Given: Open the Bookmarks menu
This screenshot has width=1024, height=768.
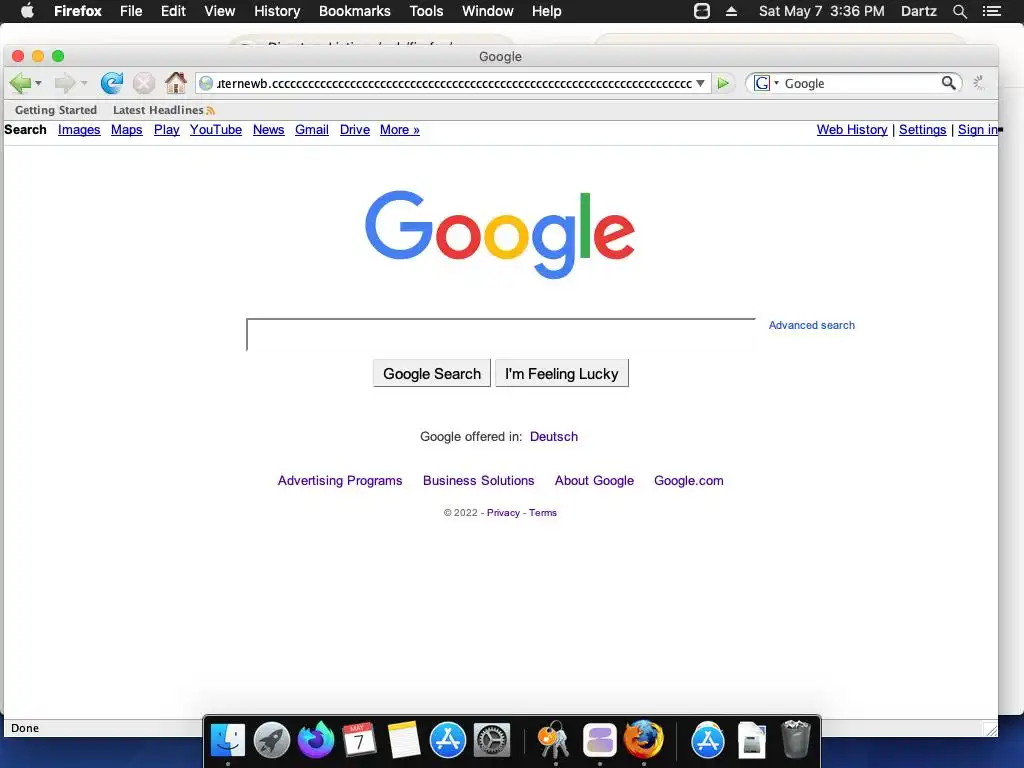Looking at the screenshot, I should coord(355,11).
